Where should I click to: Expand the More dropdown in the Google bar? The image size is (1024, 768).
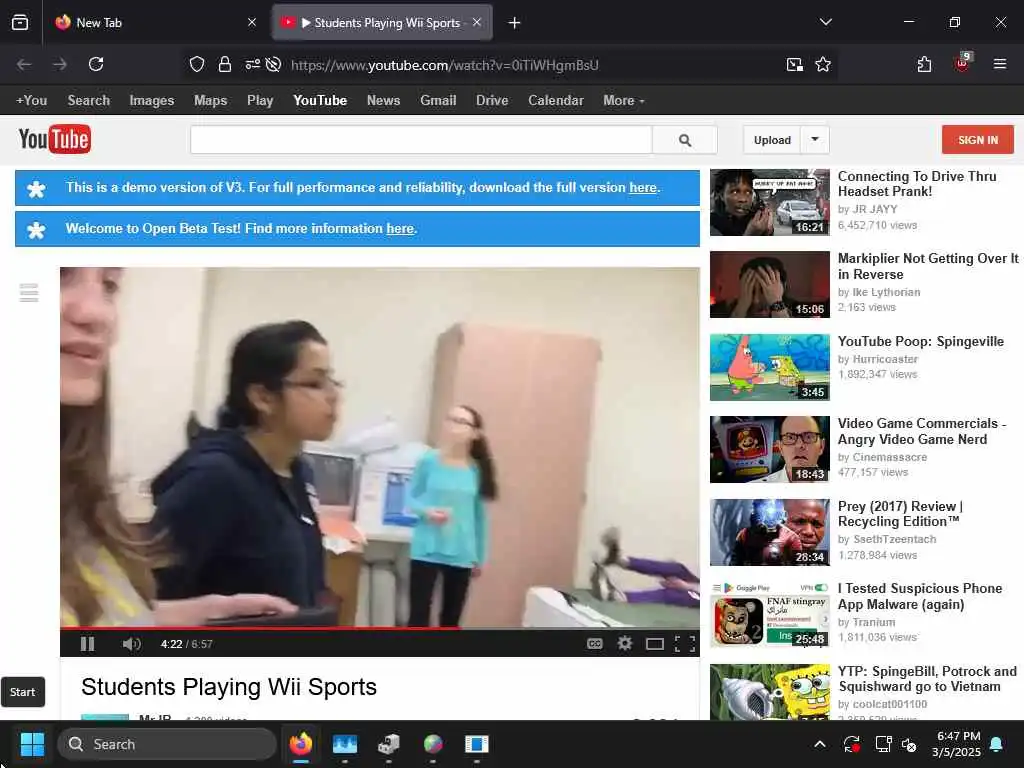[x=624, y=101]
